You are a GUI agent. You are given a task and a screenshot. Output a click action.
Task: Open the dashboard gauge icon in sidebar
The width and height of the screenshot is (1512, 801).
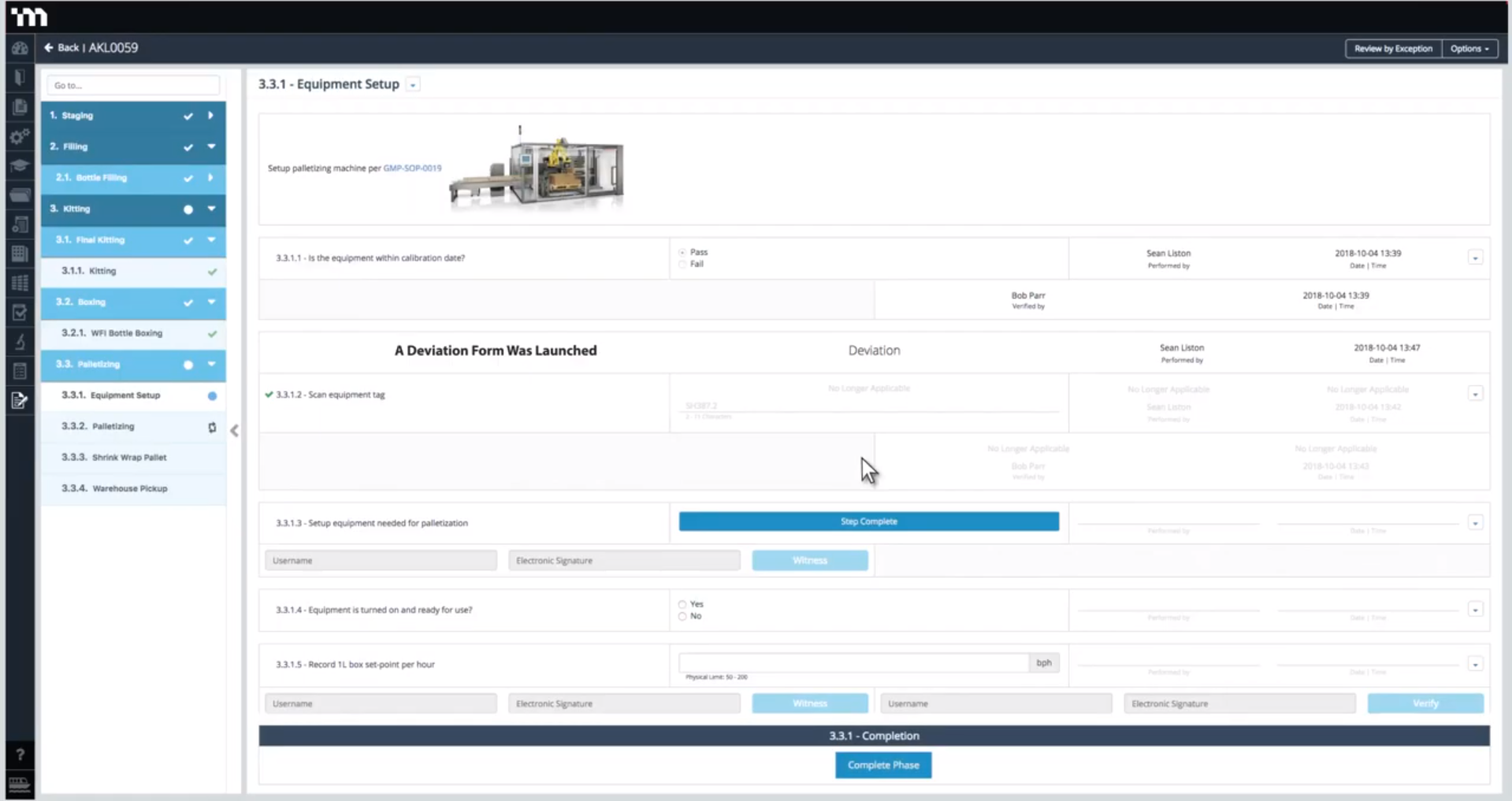click(x=20, y=48)
